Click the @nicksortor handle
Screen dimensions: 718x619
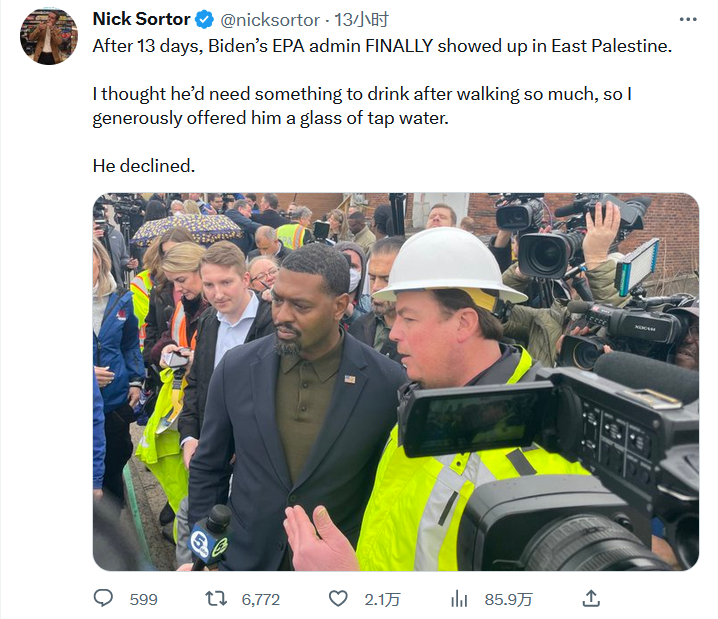[x=269, y=20]
